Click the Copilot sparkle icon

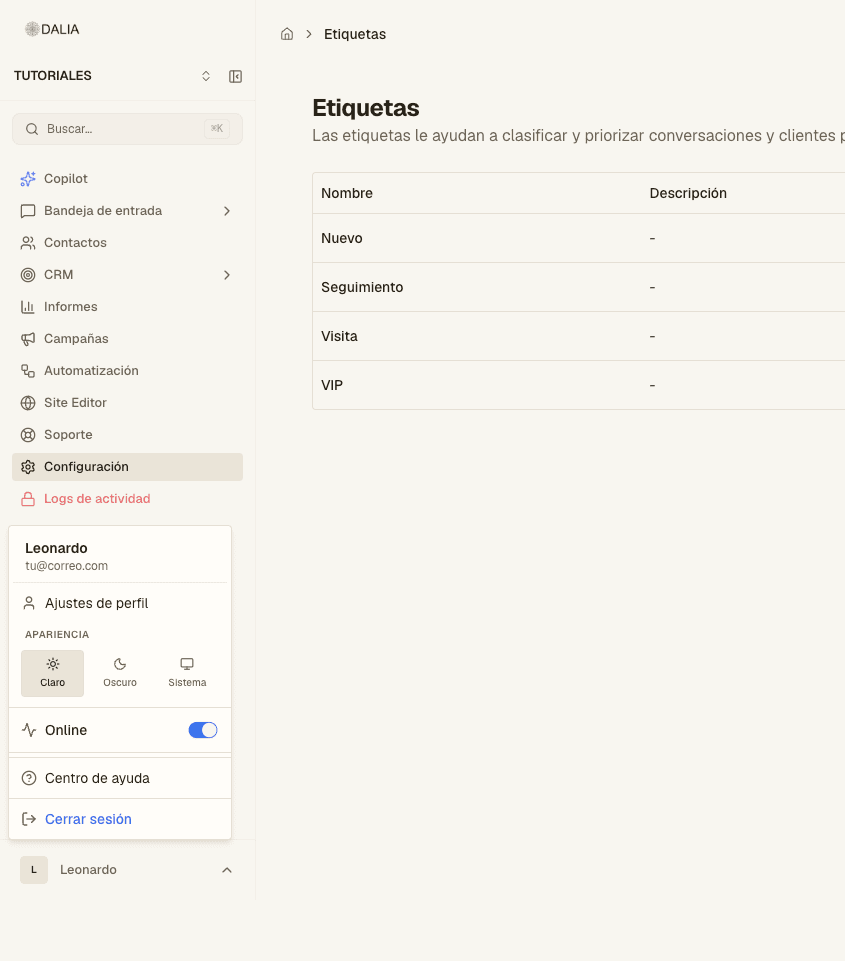(28, 178)
